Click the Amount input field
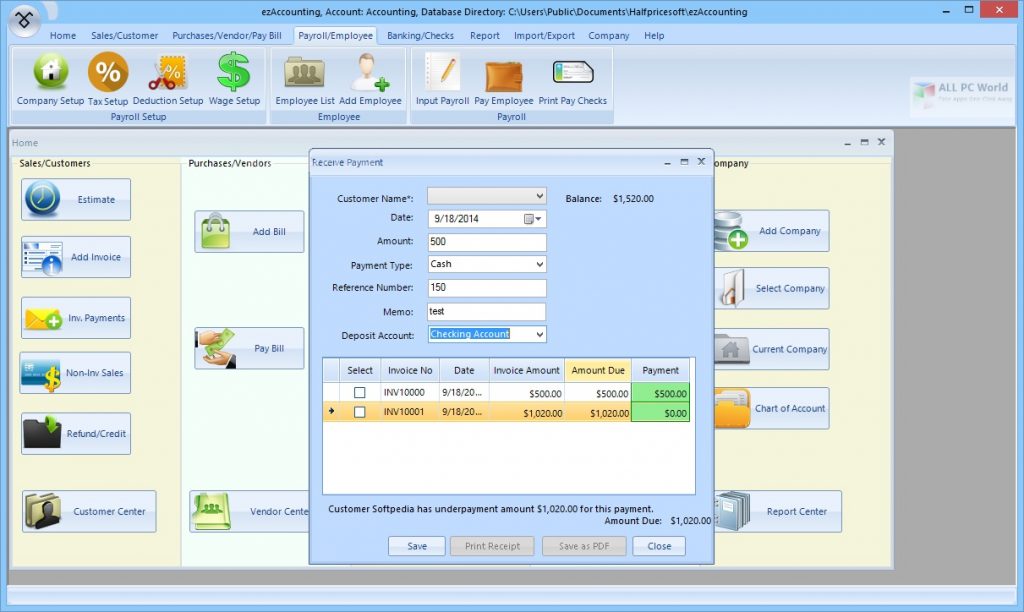Screen dimensions: 1024x612 [x=487, y=242]
